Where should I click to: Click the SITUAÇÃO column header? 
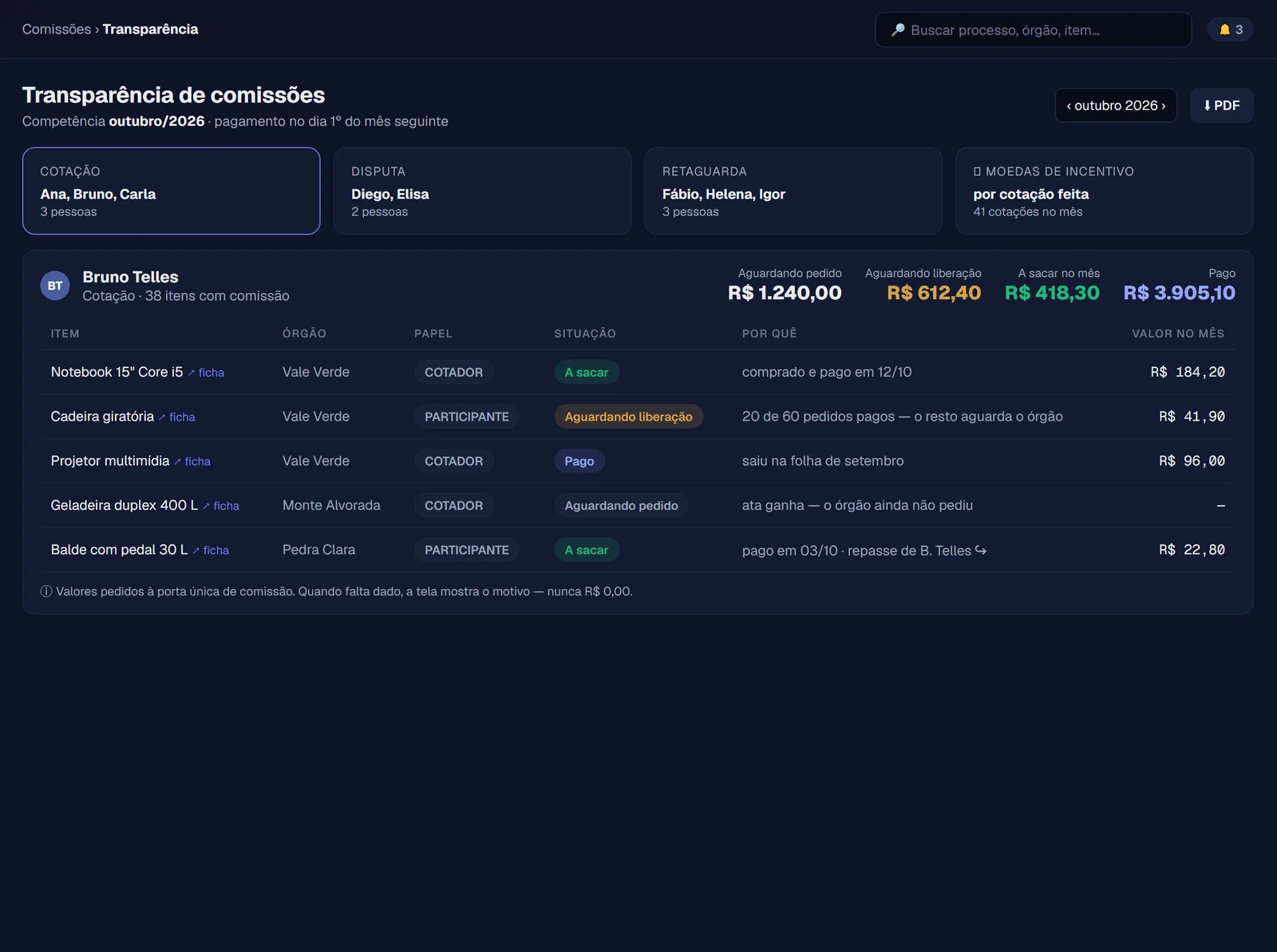pos(585,334)
